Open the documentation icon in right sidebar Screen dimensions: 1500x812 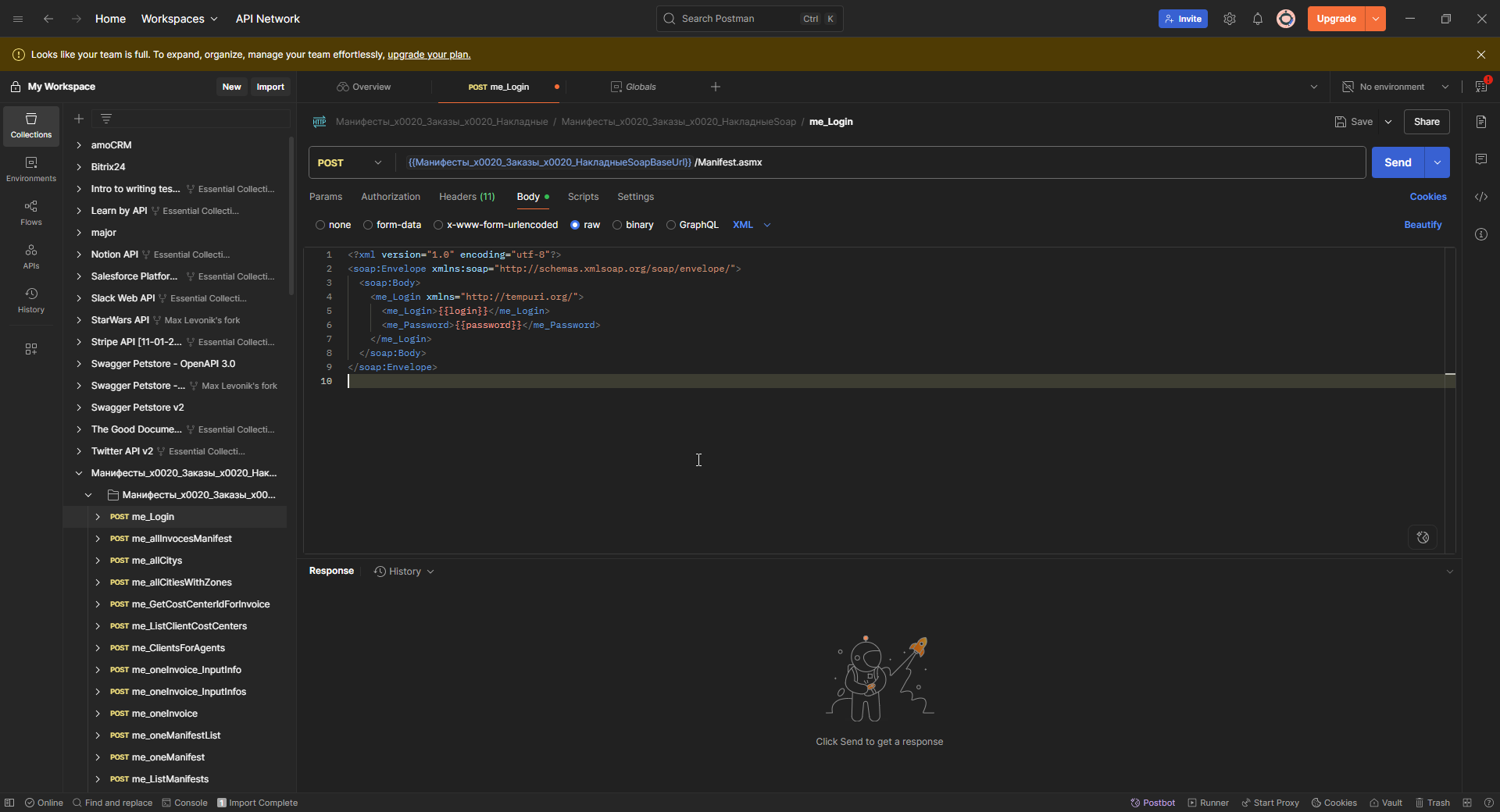point(1481,122)
